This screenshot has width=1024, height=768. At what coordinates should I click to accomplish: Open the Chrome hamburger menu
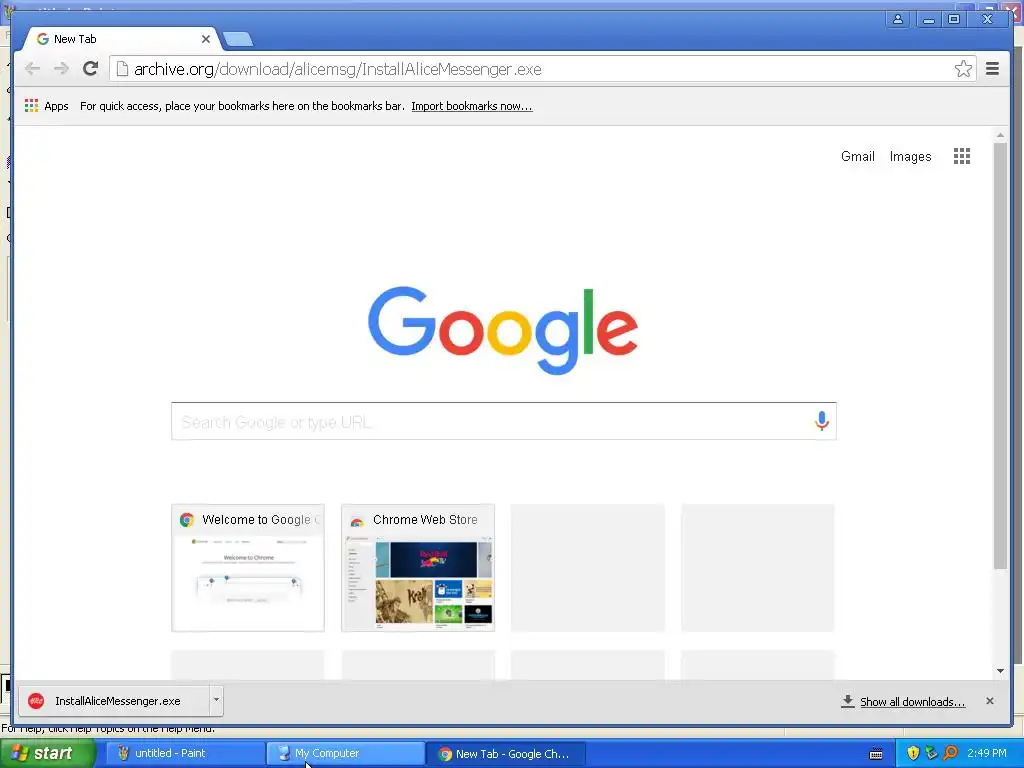992,69
